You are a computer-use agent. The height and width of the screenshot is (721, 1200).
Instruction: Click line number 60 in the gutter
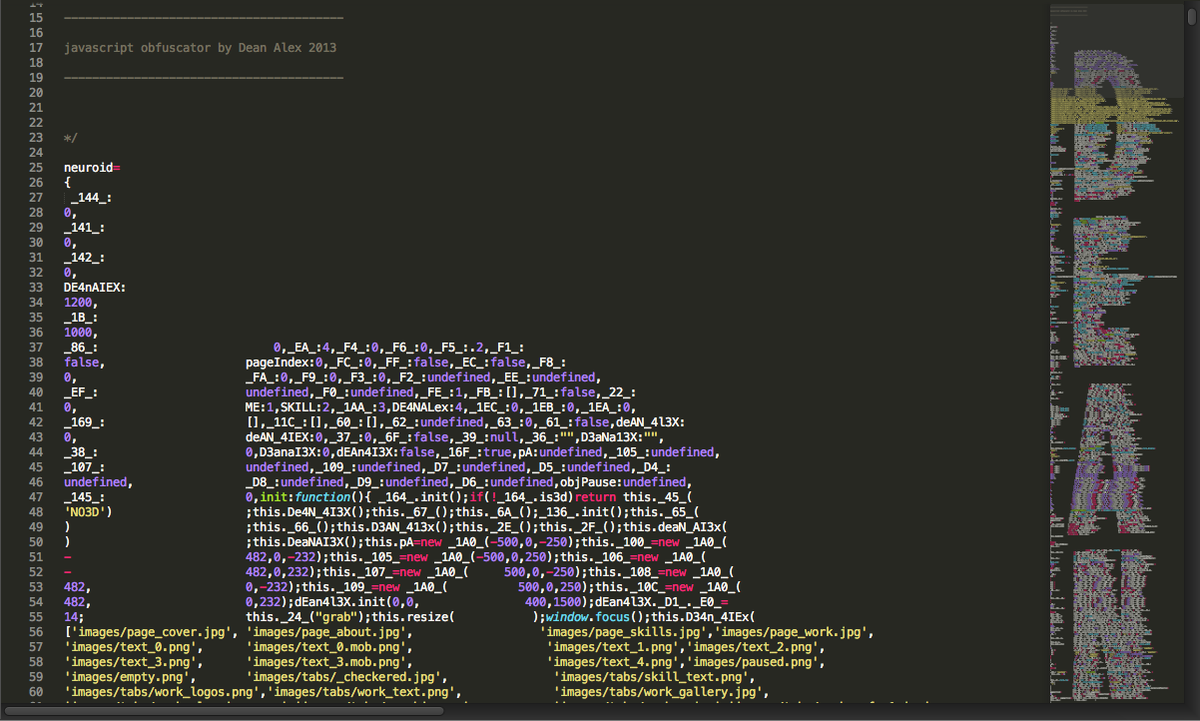coord(36,692)
